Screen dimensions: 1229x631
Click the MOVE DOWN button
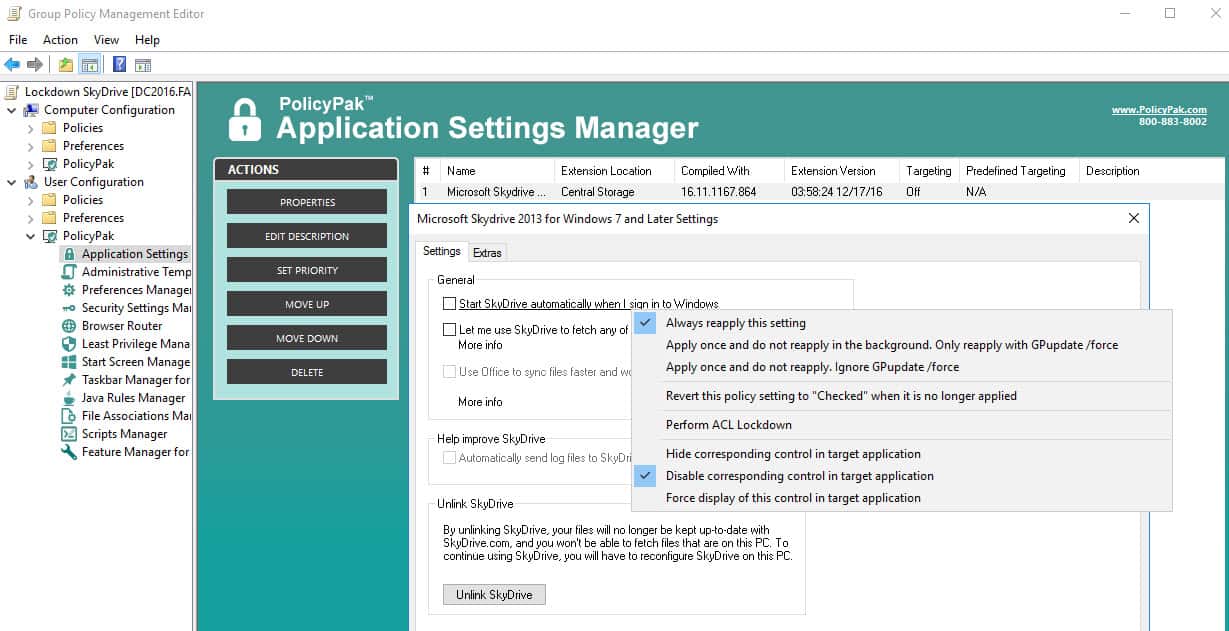307,338
